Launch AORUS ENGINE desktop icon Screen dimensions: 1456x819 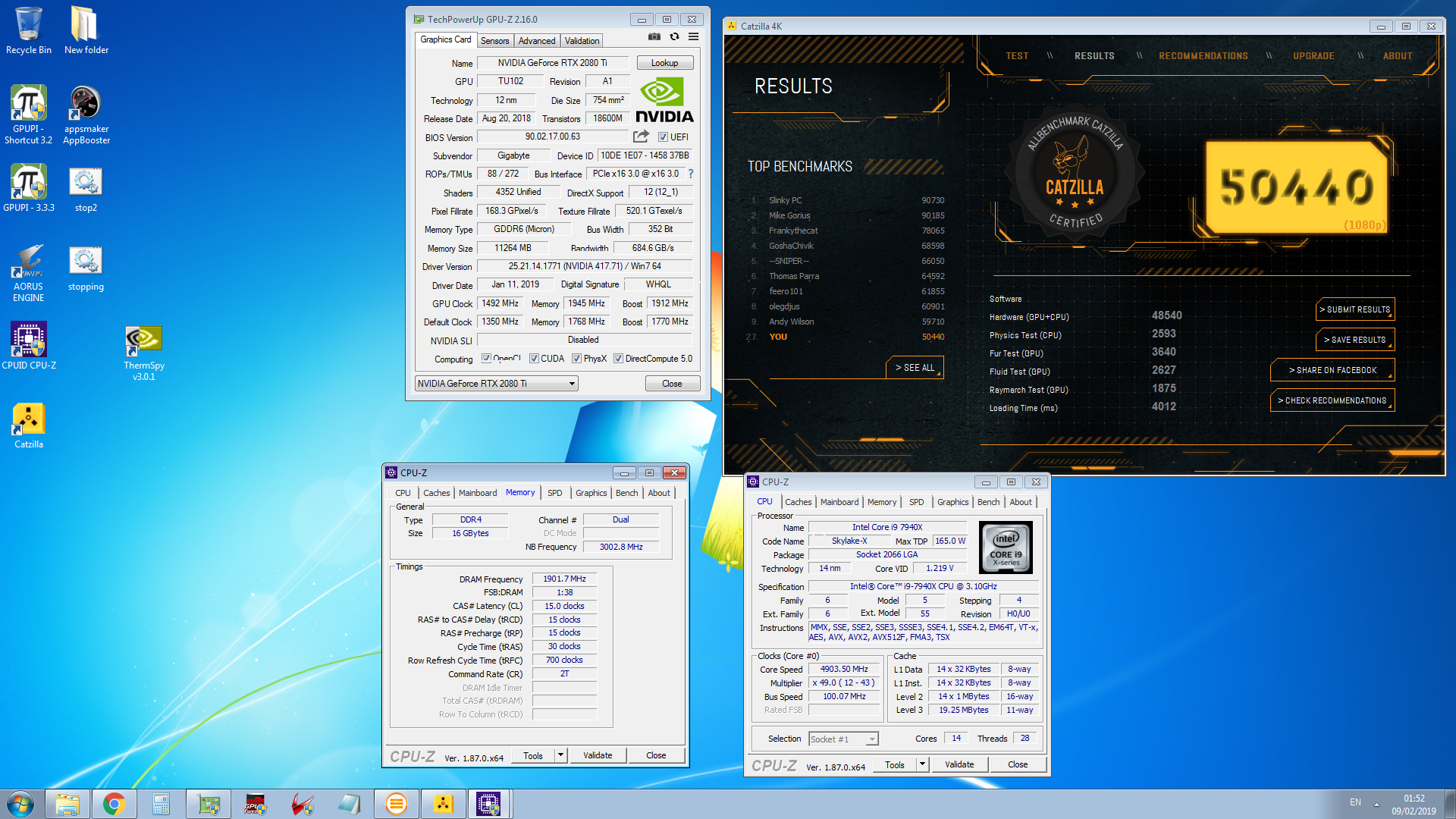pos(29,273)
